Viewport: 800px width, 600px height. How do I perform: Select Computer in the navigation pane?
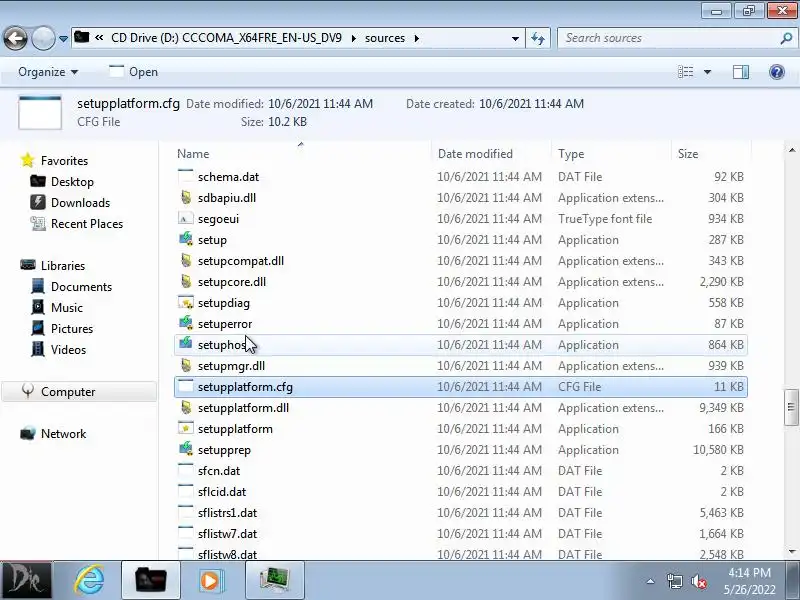click(68, 392)
